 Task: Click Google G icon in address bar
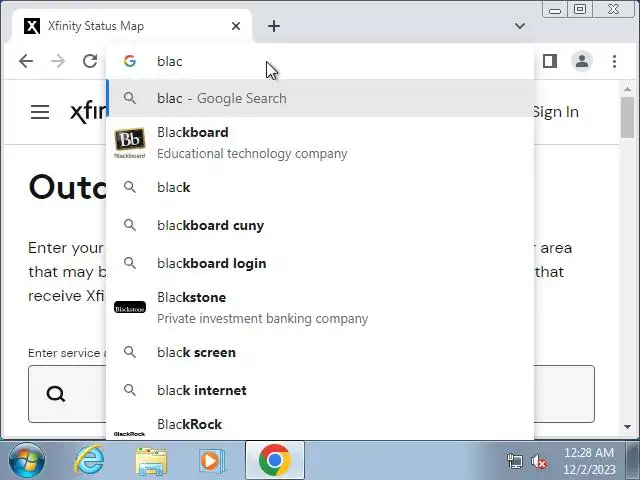click(x=130, y=61)
